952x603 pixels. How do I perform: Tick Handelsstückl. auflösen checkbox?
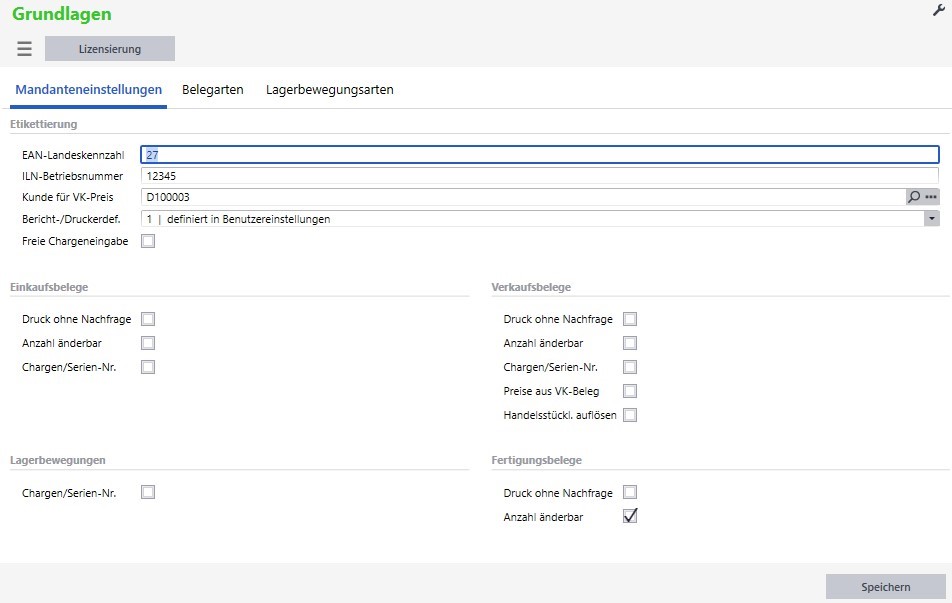click(630, 415)
